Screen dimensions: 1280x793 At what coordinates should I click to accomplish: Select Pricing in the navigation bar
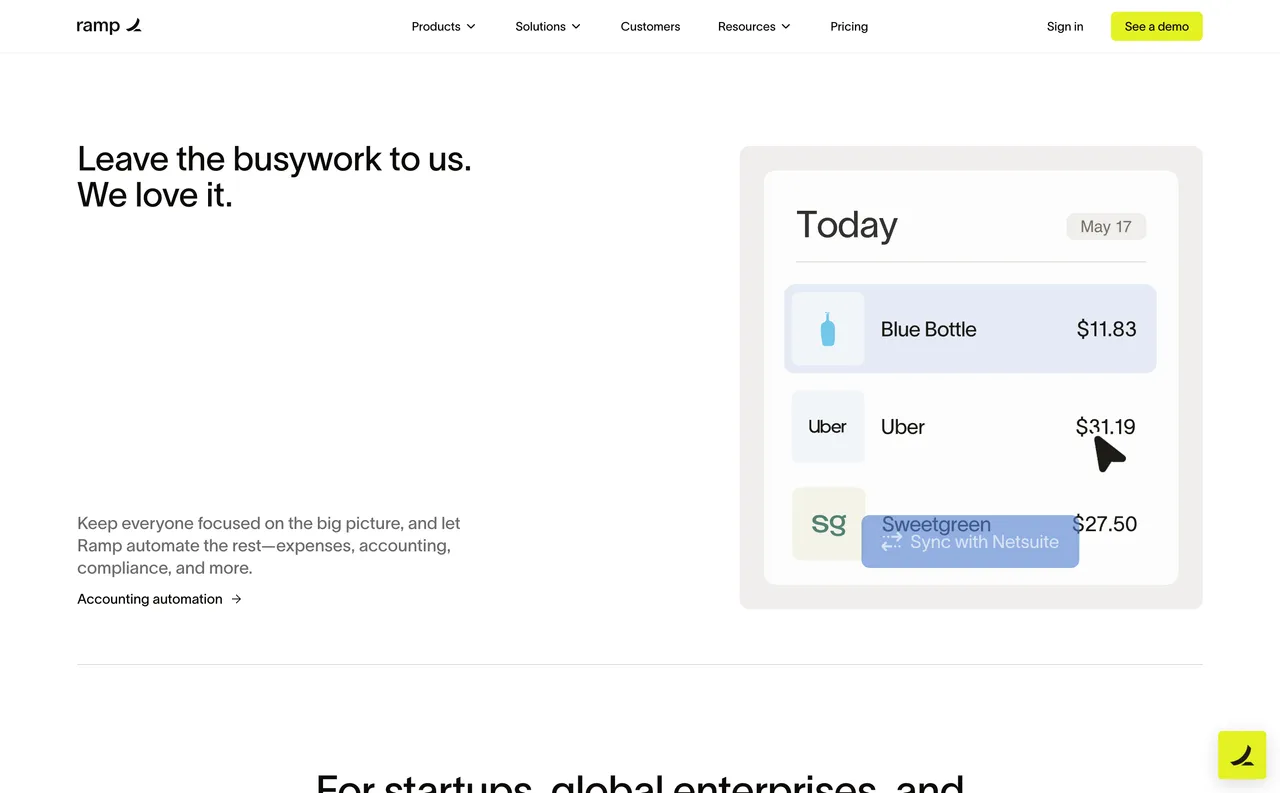pos(848,26)
